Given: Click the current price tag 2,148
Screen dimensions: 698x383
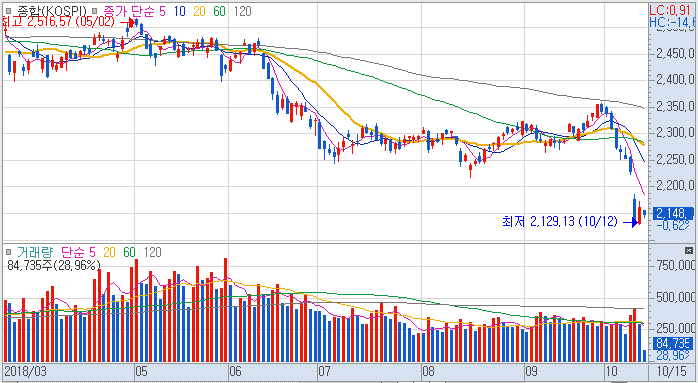Looking at the screenshot, I should (673, 213).
